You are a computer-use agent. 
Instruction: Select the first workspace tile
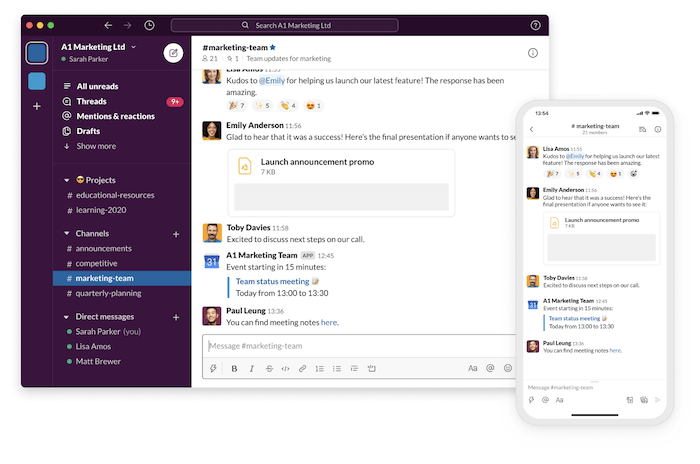pos(37,53)
